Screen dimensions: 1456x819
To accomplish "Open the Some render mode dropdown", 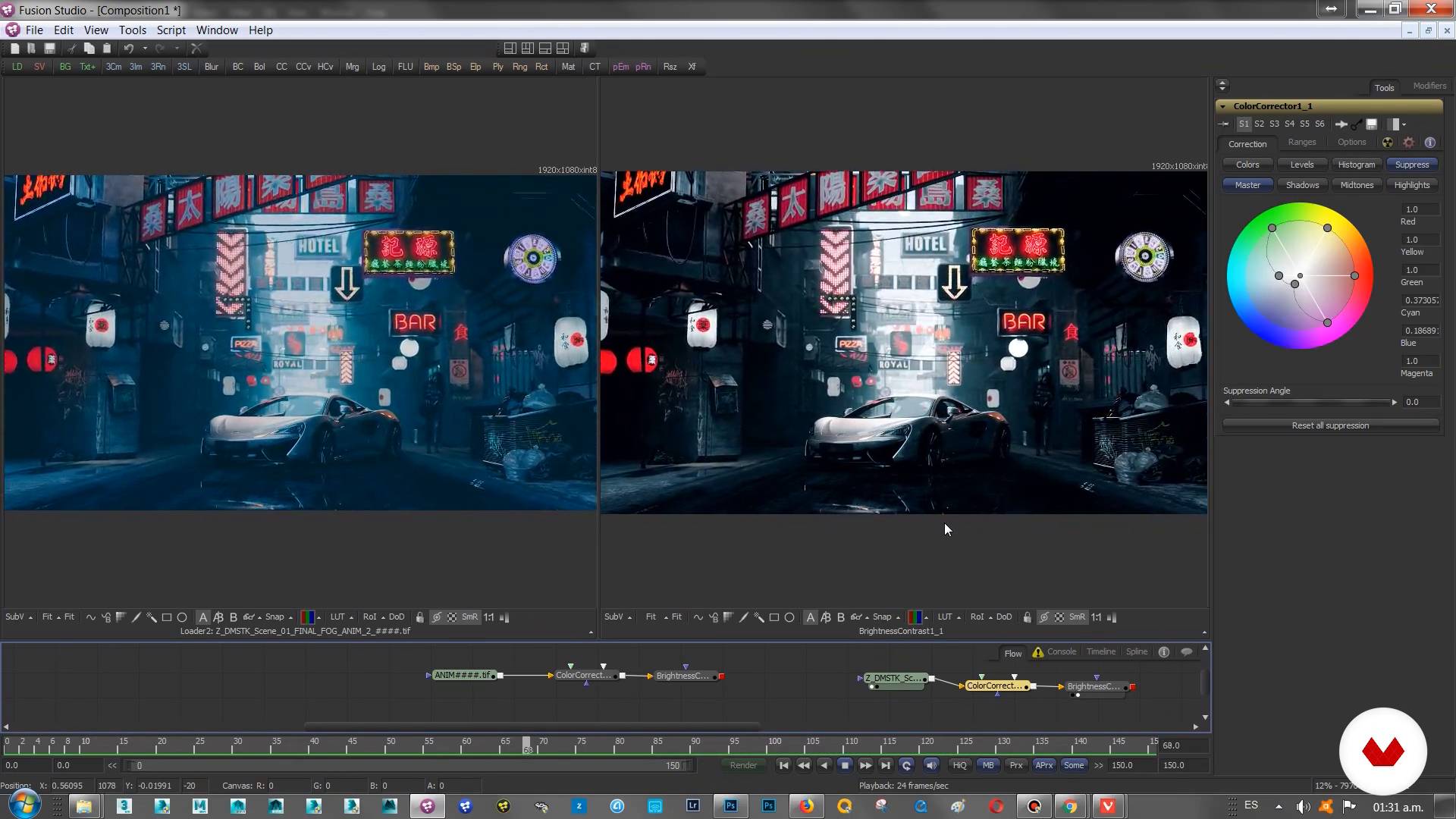I will [x=1074, y=765].
